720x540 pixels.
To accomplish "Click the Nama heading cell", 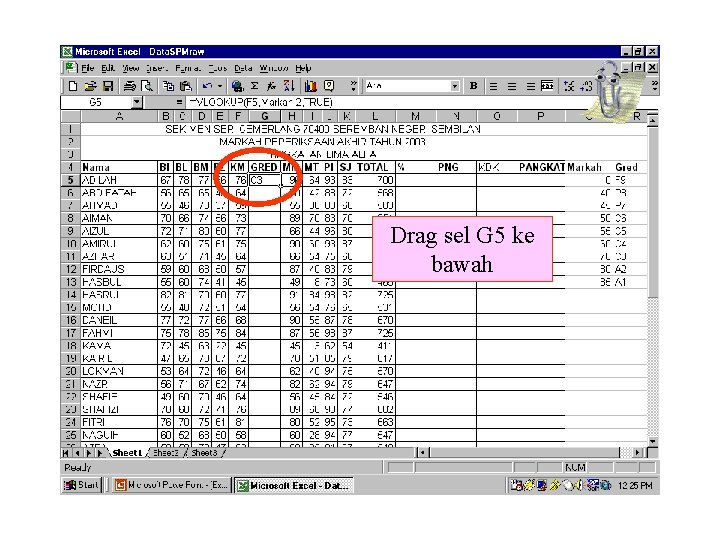I will (x=119, y=167).
